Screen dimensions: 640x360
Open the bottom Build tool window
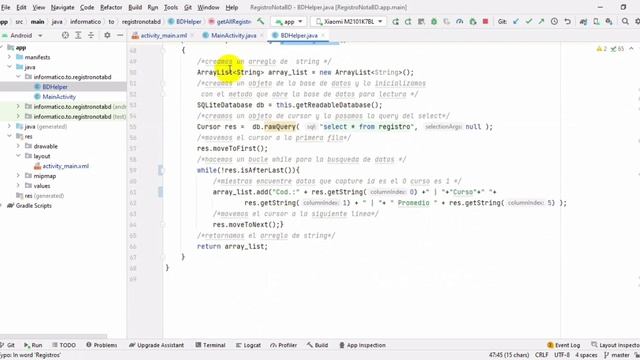(x=317, y=345)
